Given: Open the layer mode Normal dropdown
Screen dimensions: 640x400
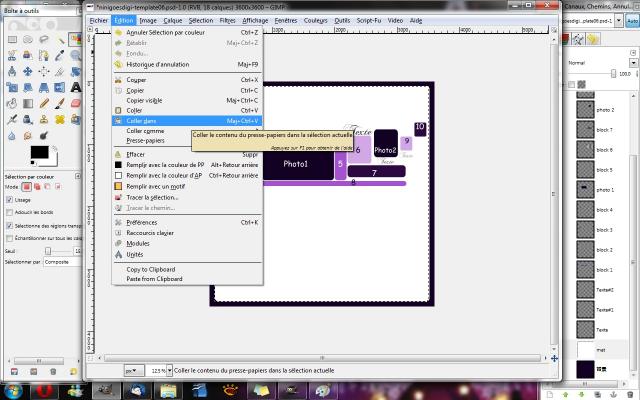Looking at the screenshot, I should (x=633, y=63).
